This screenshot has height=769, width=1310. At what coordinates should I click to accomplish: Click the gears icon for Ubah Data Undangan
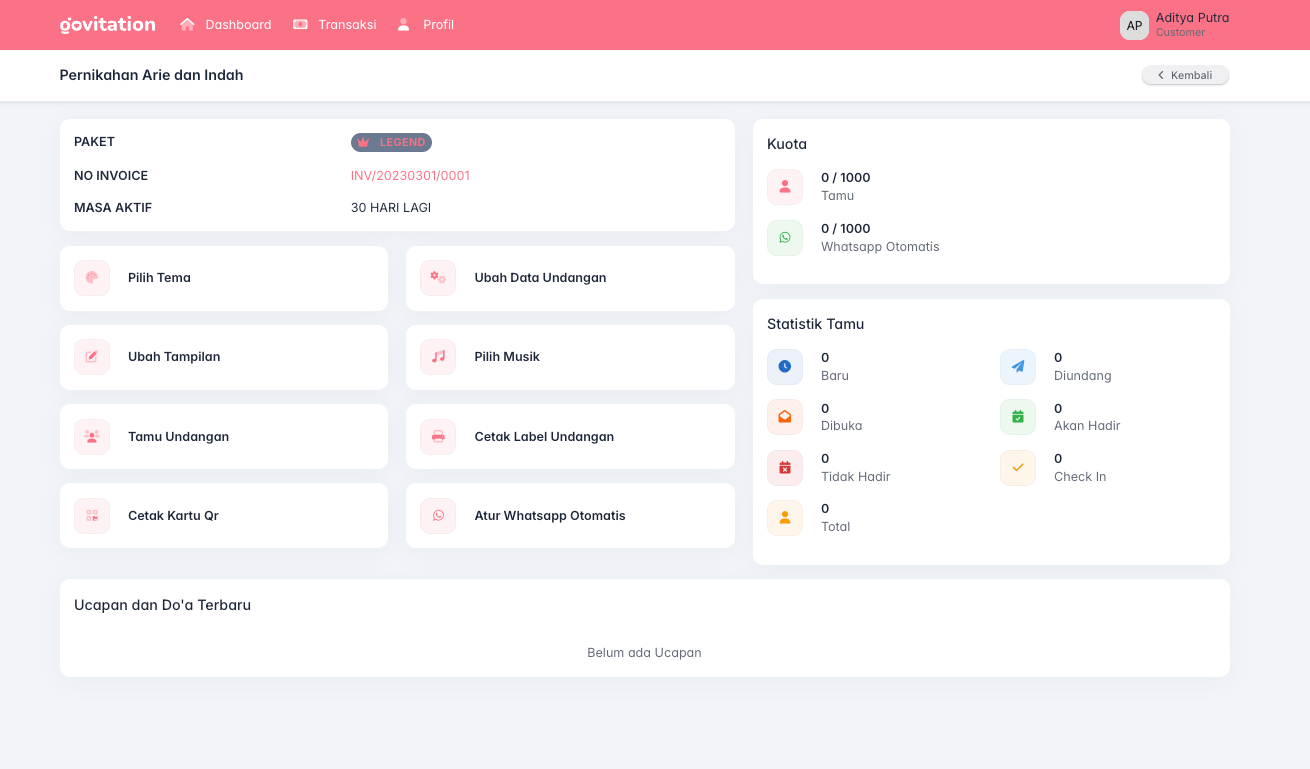click(438, 278)
